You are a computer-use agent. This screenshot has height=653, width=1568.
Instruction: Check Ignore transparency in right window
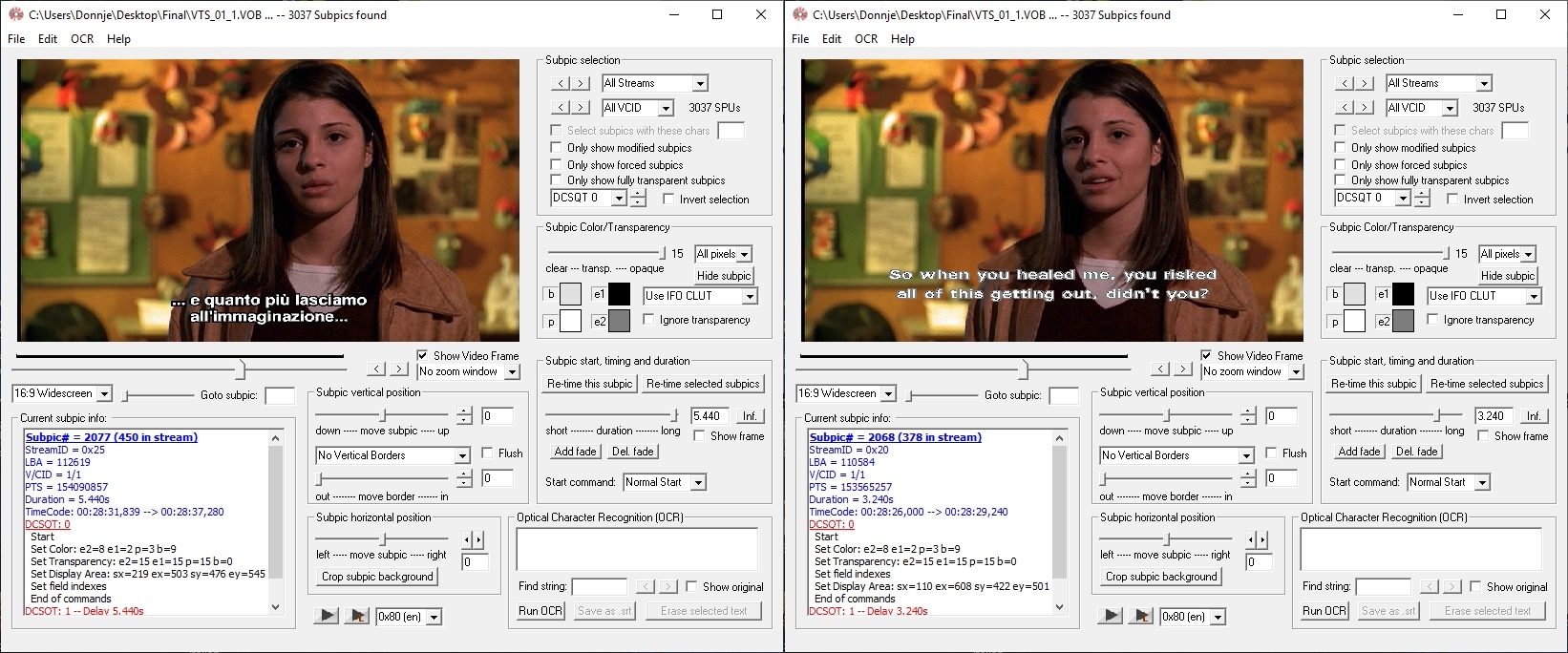coord(1432,319)
